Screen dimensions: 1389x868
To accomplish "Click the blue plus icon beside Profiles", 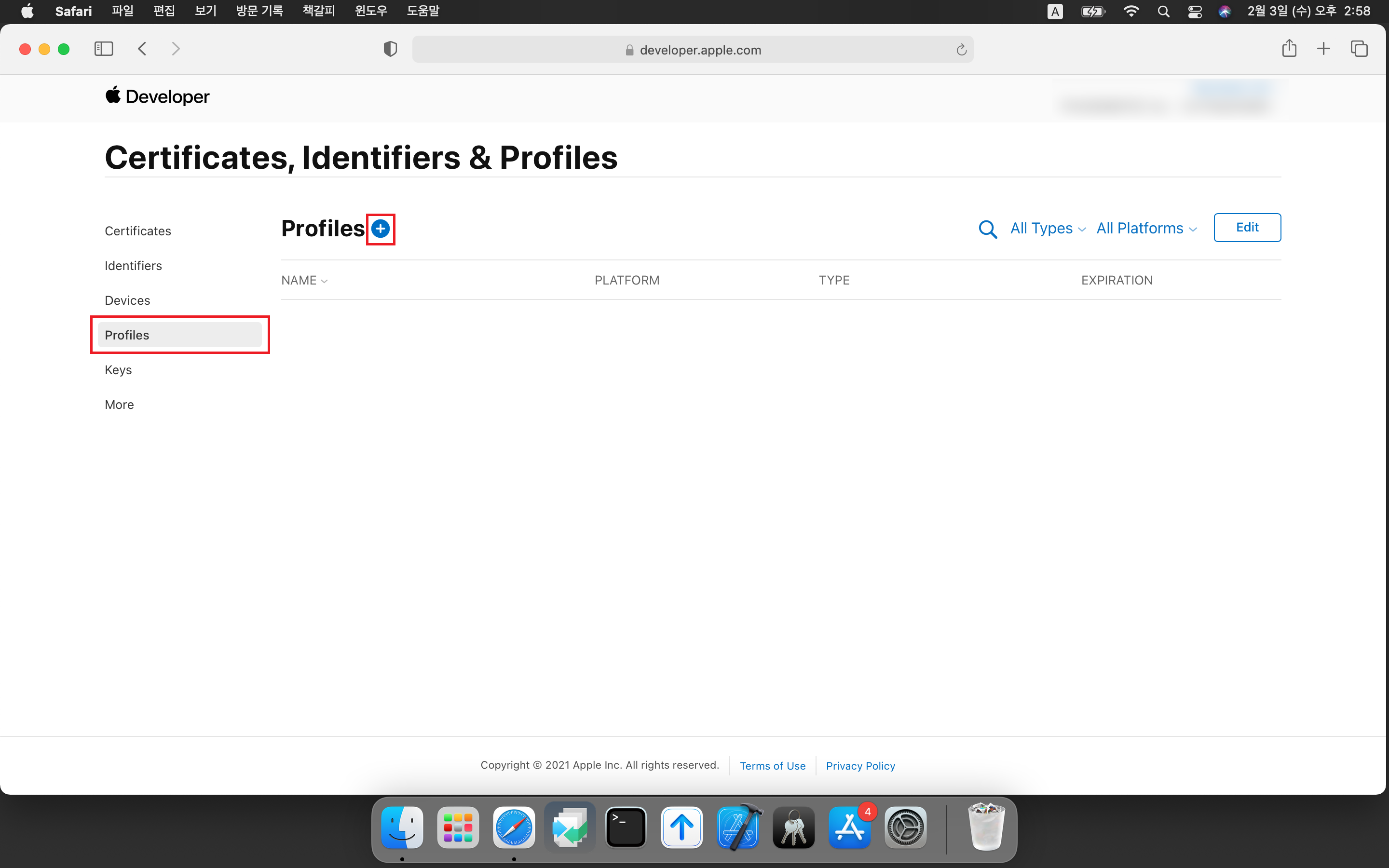I will pyautogui.click(x=380, y=229).
